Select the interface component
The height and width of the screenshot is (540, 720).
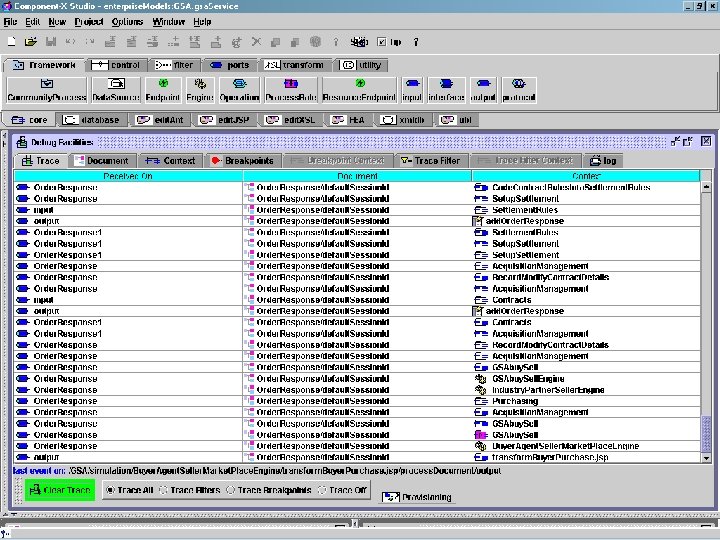point(446,90)
